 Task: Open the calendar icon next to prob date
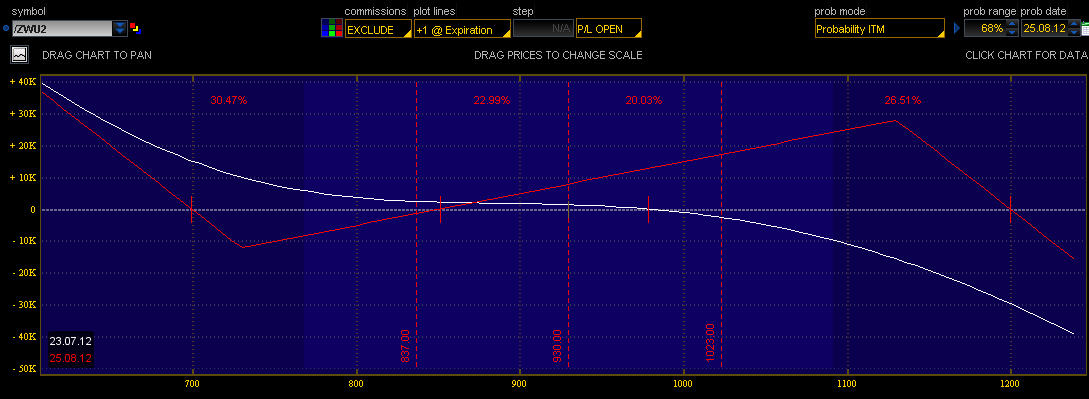pos(1085,29)
